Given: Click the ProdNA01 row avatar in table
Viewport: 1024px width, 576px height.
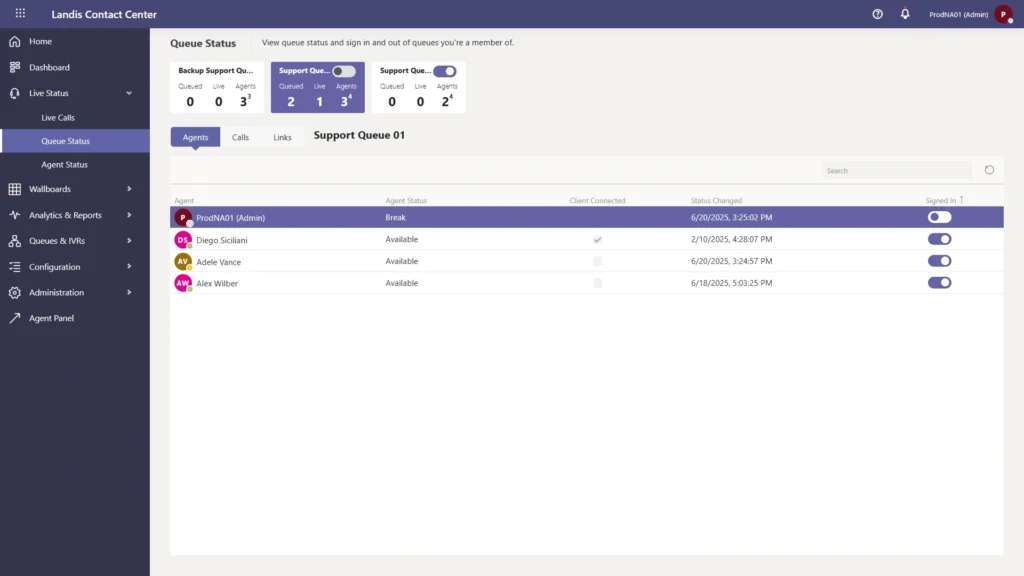Looking at the screenshot, I should [183, 217].
